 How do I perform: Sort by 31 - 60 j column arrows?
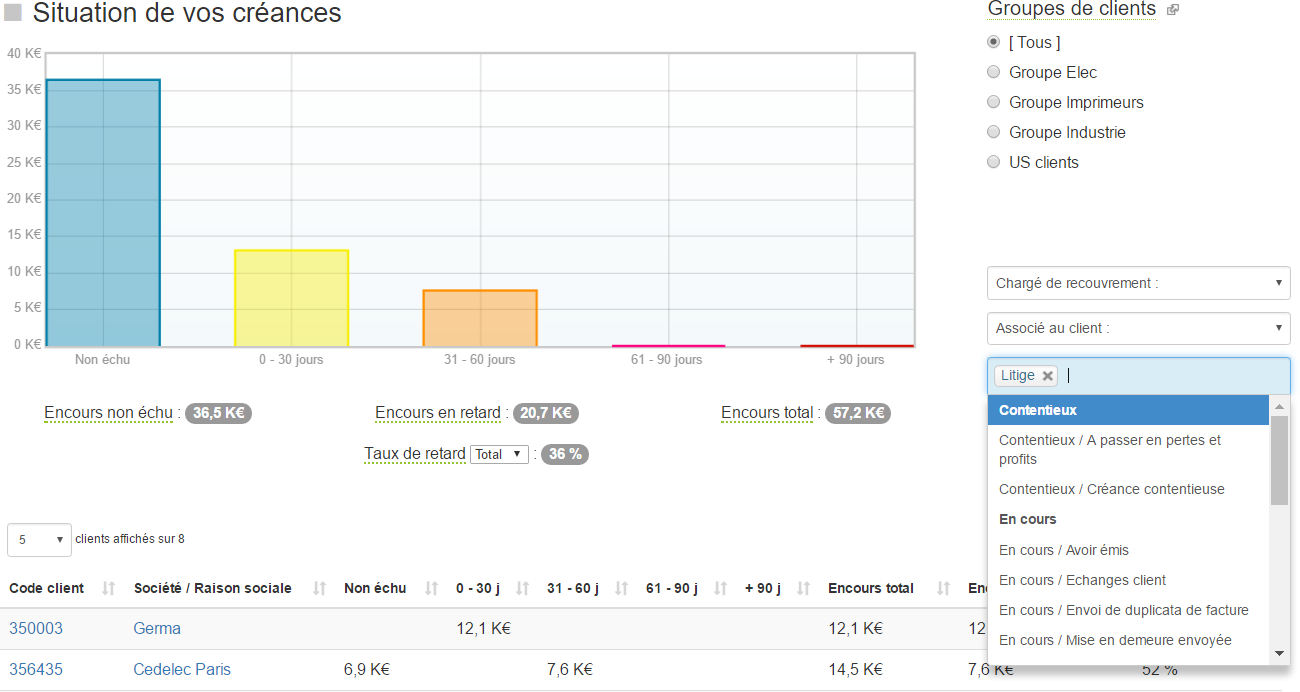(x=621, y=588)
